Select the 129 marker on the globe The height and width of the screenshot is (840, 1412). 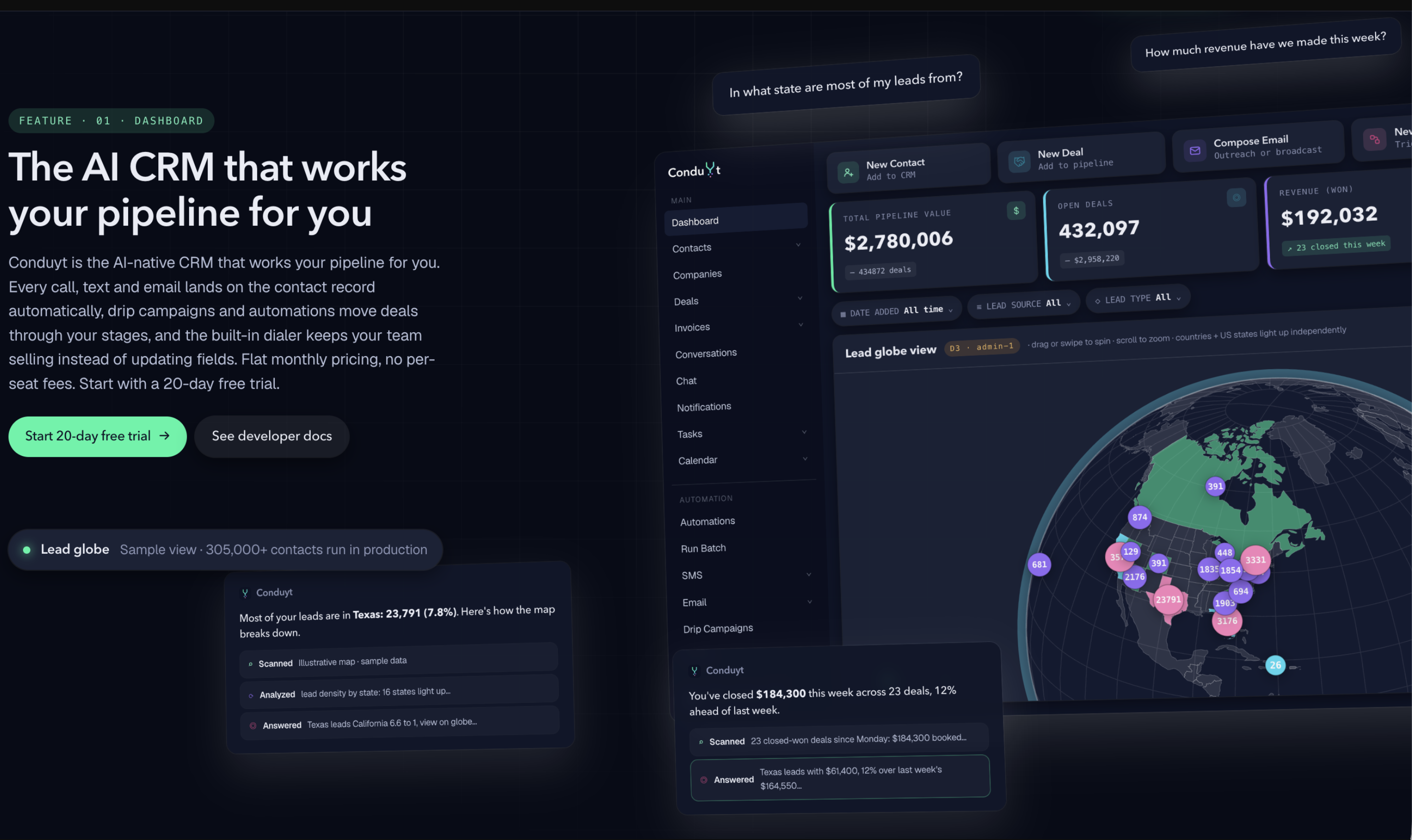pyautogui.click(x=1130, y=551)
